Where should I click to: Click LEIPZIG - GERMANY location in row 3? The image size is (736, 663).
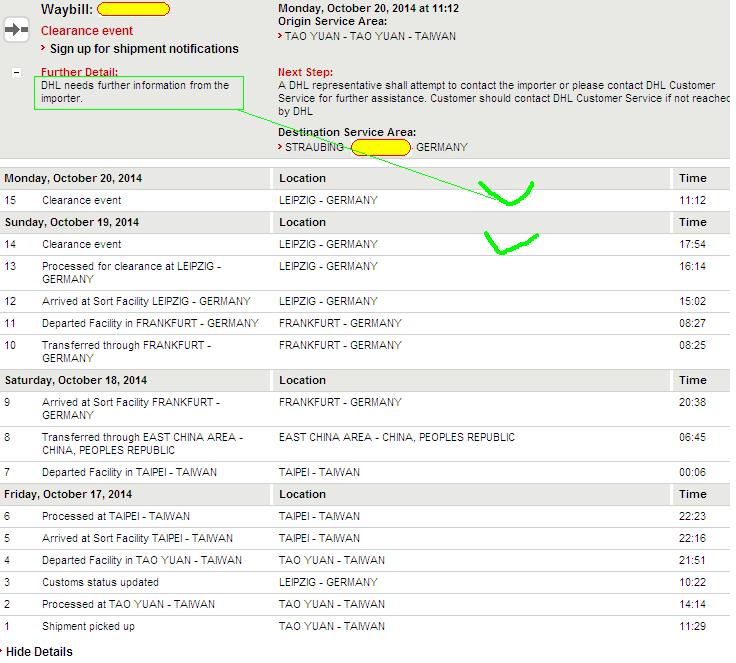click(x=328, y=583)
